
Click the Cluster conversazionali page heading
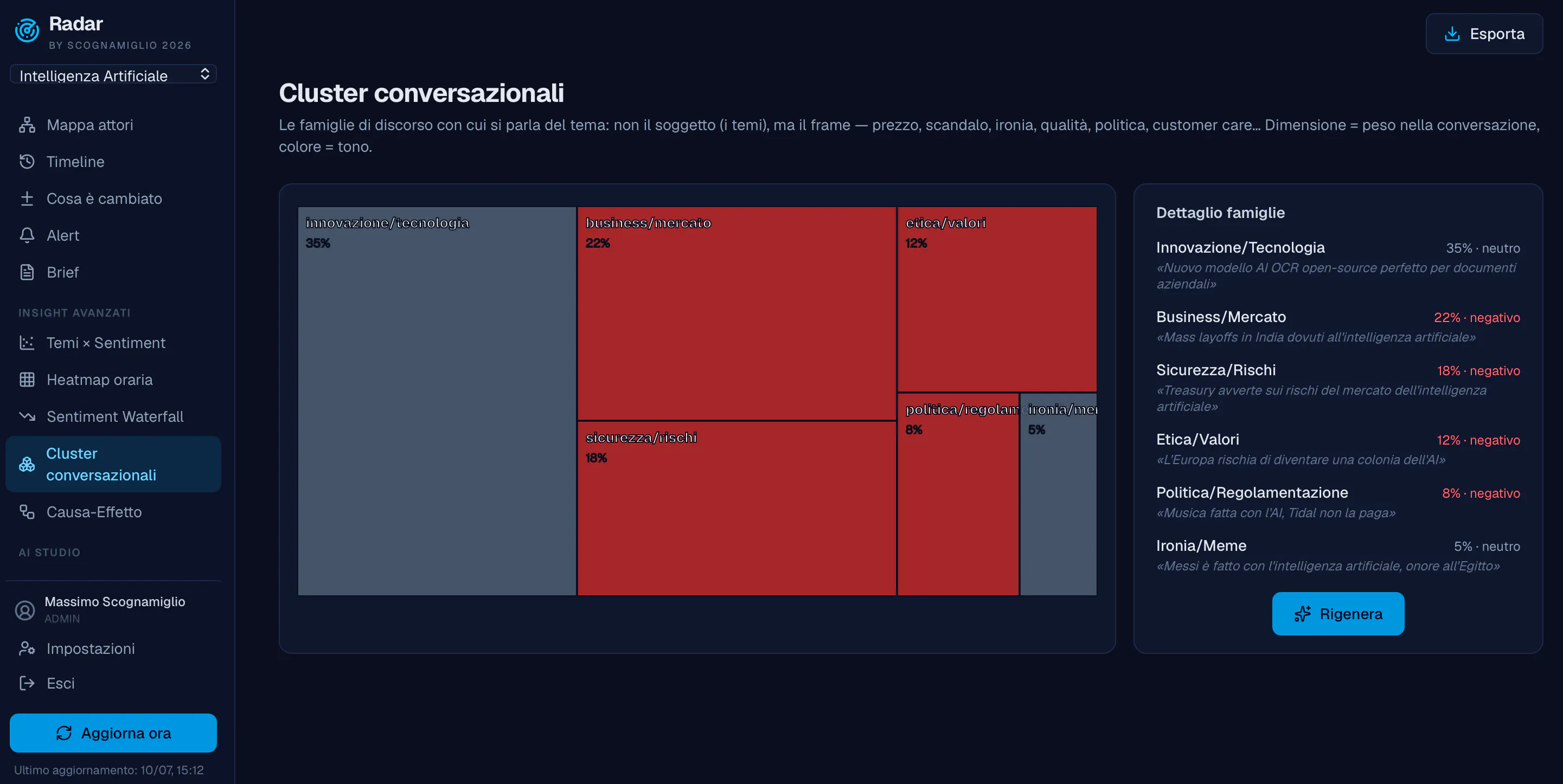click(x=421, y=93)
